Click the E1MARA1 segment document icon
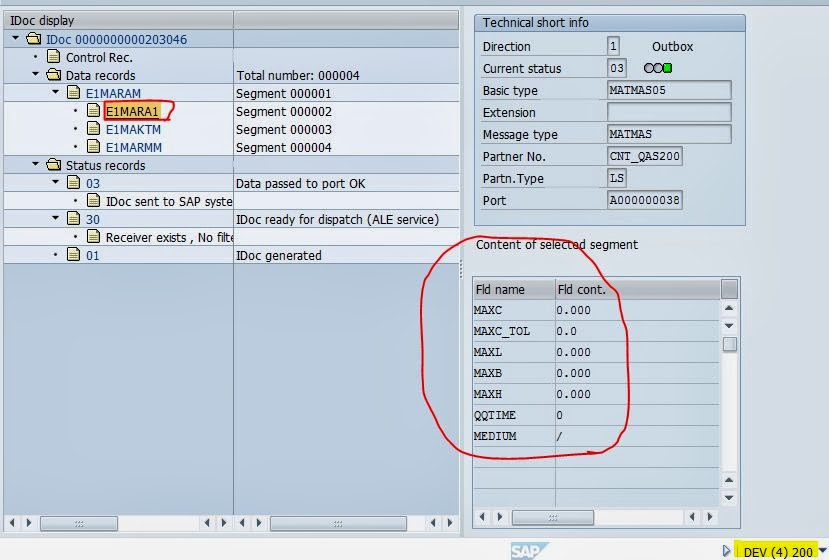Screen dimensions: 829x560 coord(94,111)
